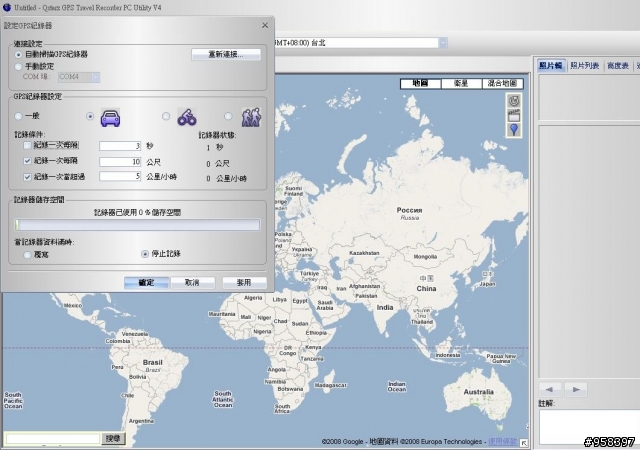Click the Papua New Guinea label
The height and width of the screenshot is (450, 640).
click(501, 359)
